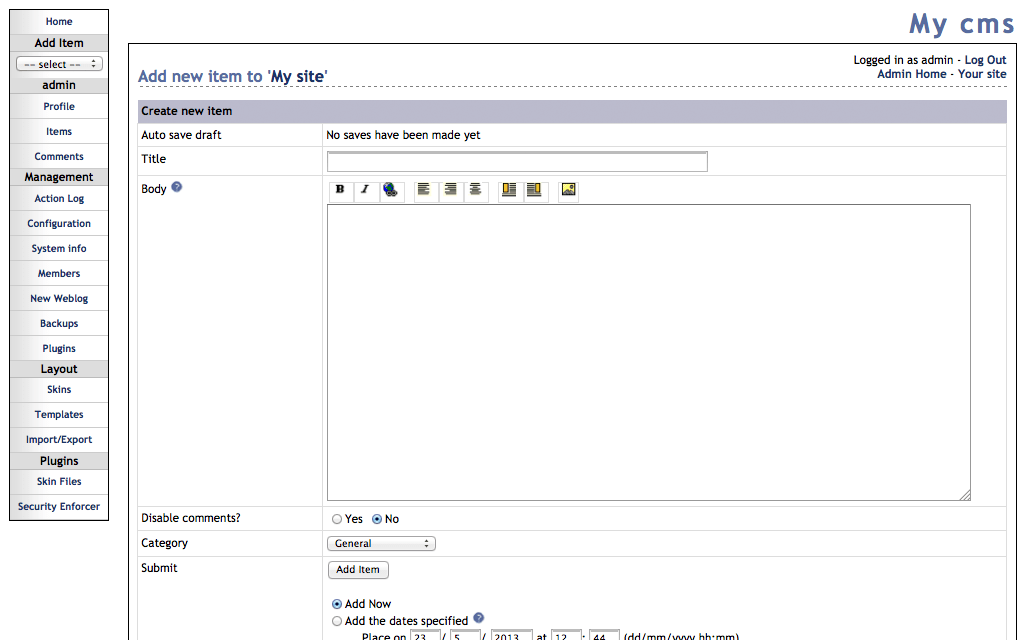
Task: Align body text to the right
Action: [450, 190]
